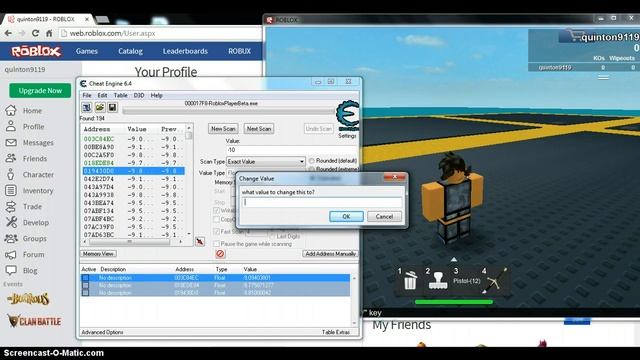This screenshot has height=360, width=640.
Task: Click OK in Change Value dialog
Action: pos(346,216)
